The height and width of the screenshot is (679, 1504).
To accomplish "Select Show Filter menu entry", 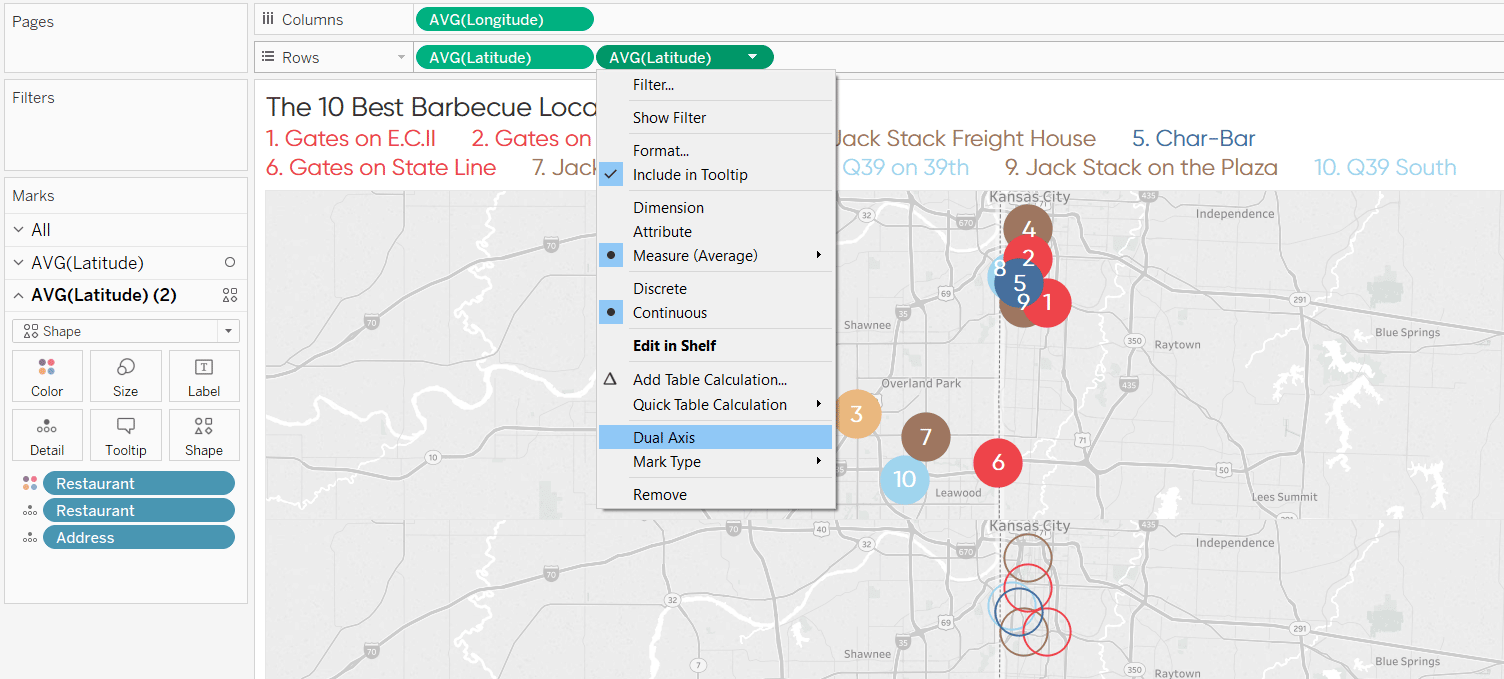I will pyautogui.click(x=716, y=118).
